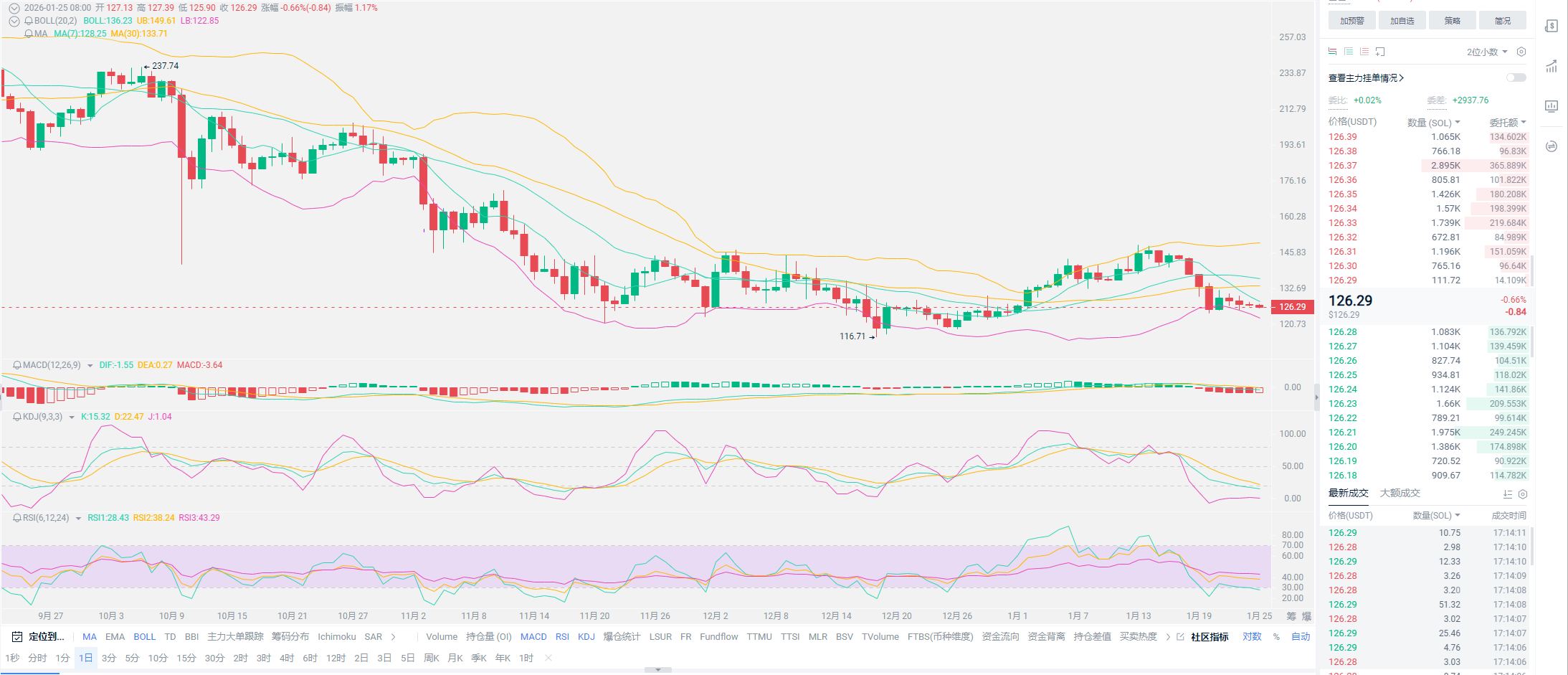Open latest trades settings hexagon icon
This screenshot has height=675, width=1568.
coord(1523,494)
